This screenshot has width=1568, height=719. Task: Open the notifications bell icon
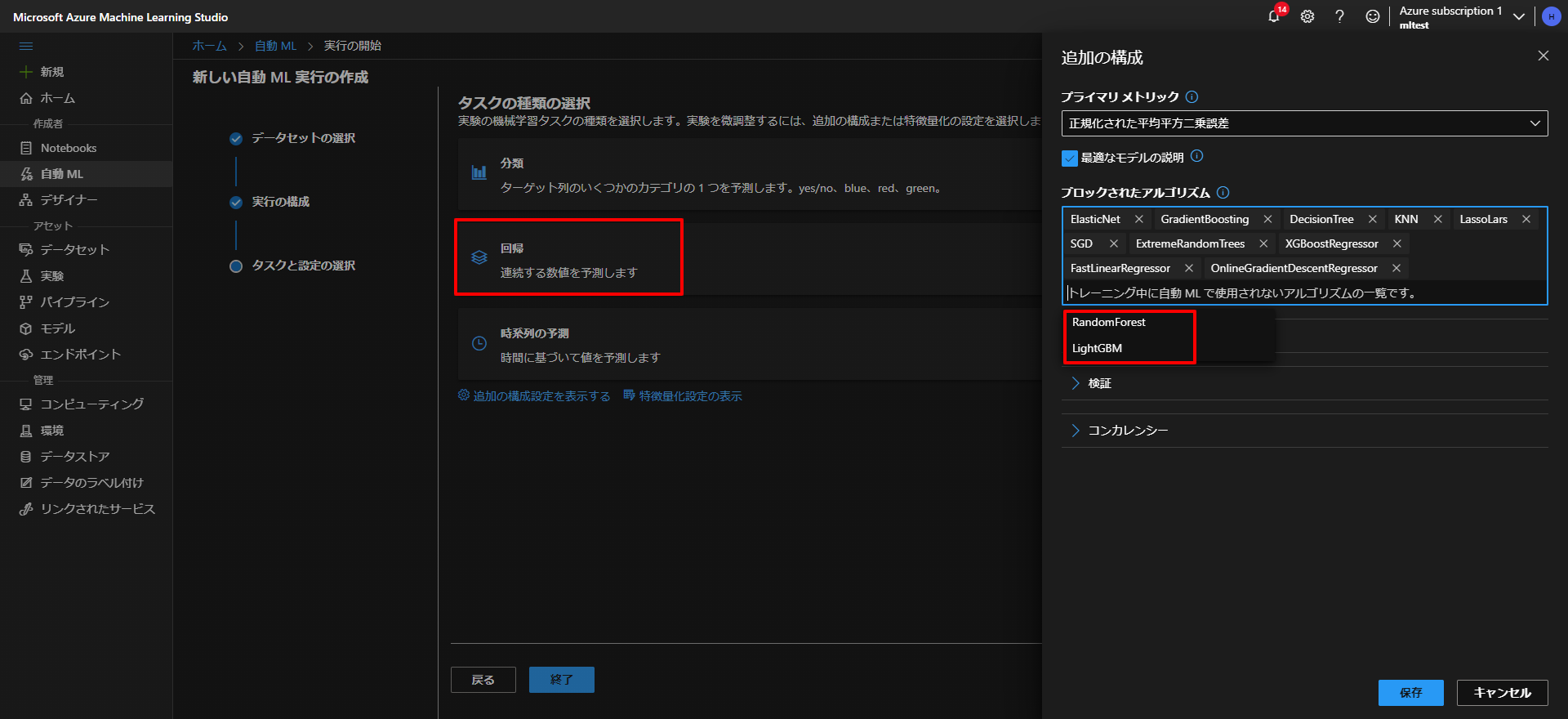[x=1273, y=16]
